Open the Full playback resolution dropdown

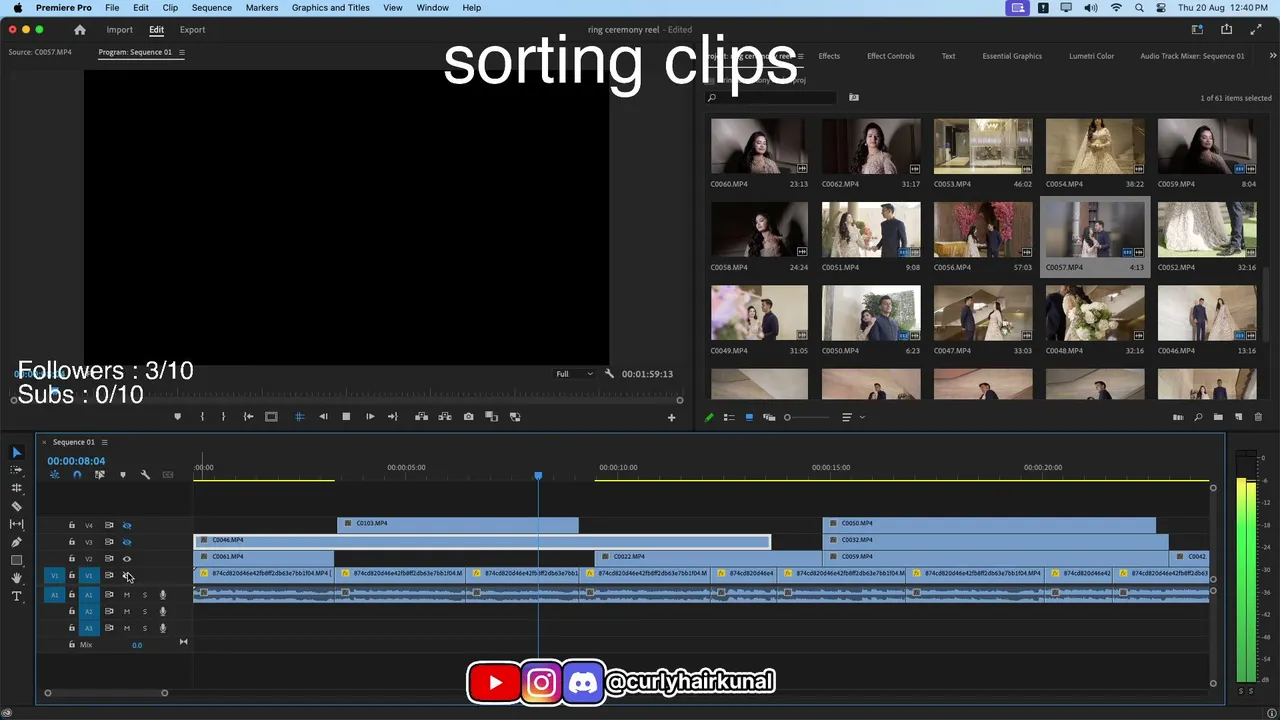click(x=574, y=374)
